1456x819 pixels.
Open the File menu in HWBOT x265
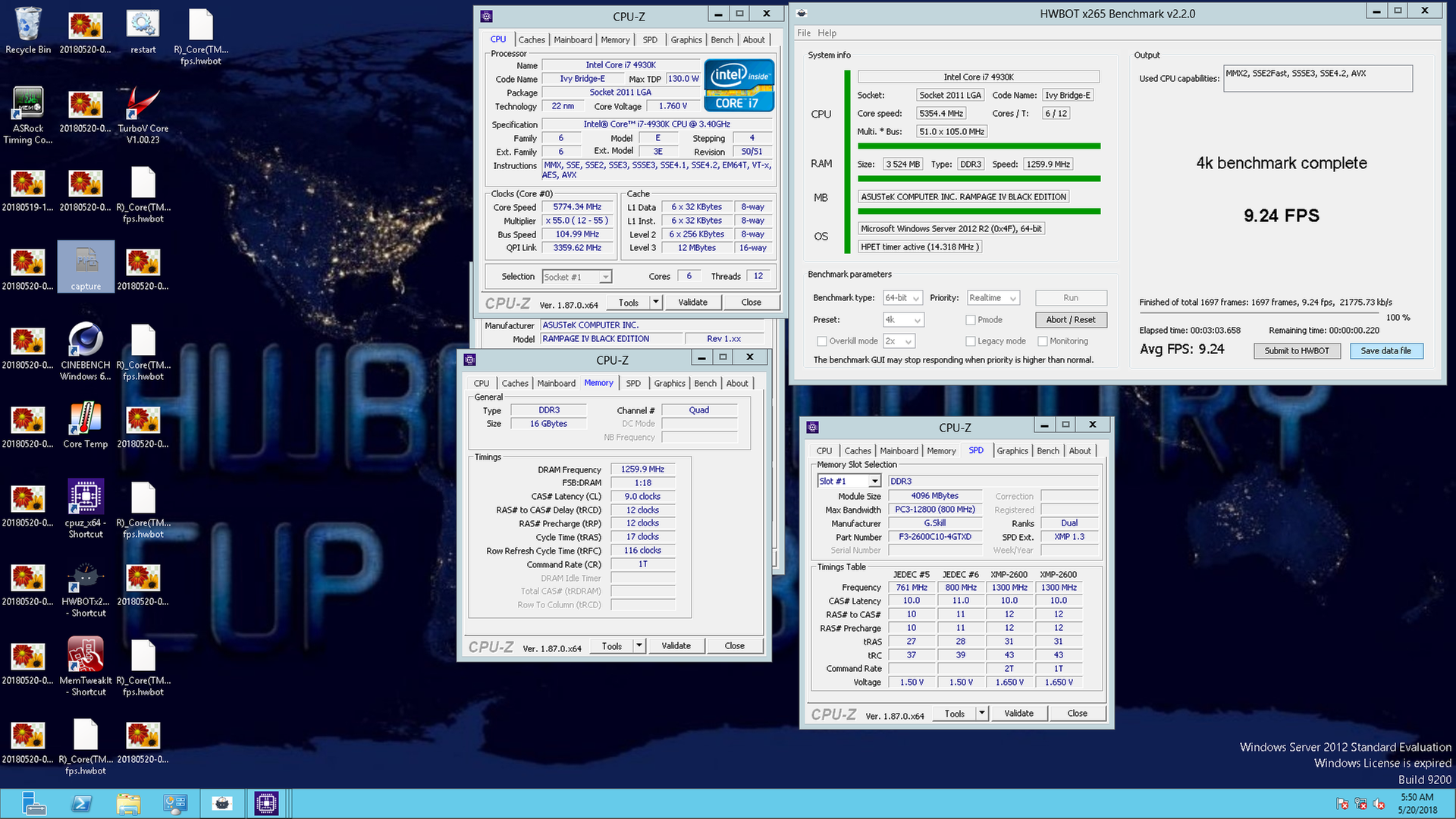click(x=804, y=33)
